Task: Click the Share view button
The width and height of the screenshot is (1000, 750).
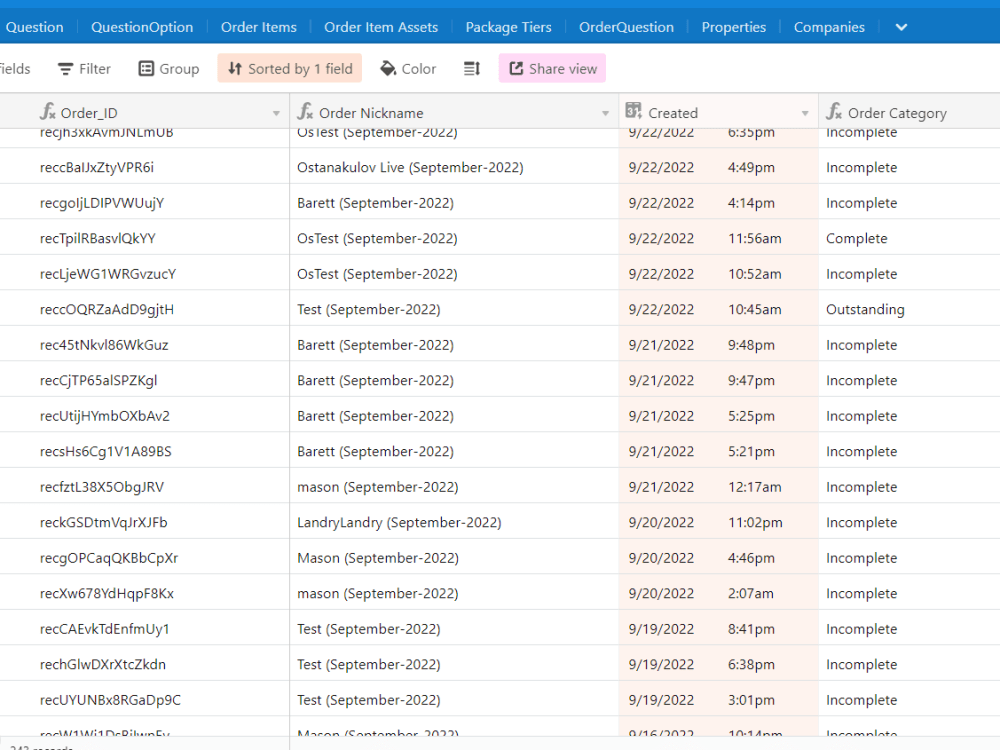Action: (552, 69)
